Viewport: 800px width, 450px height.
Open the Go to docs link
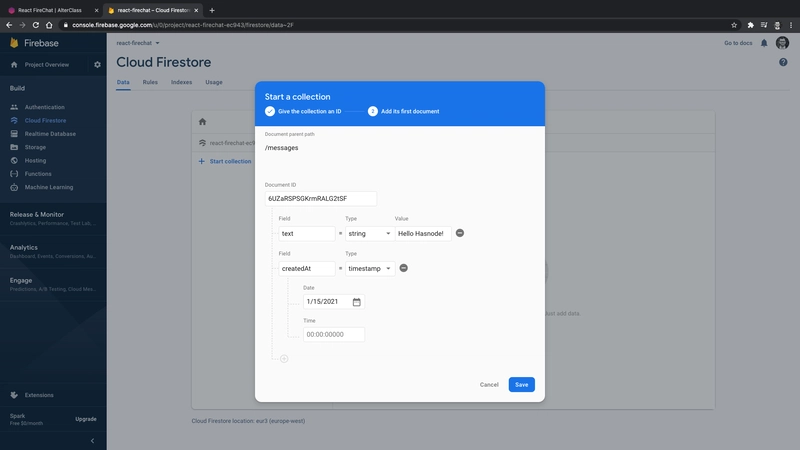(x=738, y=43)
